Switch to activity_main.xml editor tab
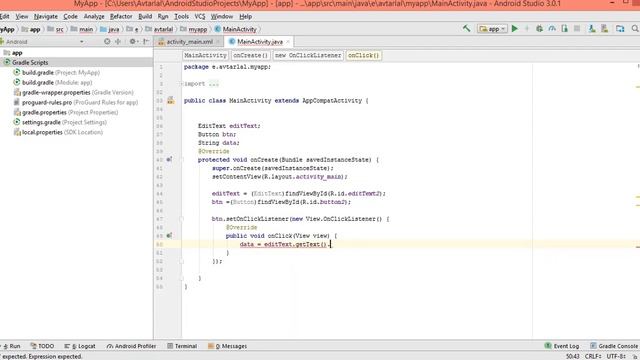640x360 pixels. [189, 42]
